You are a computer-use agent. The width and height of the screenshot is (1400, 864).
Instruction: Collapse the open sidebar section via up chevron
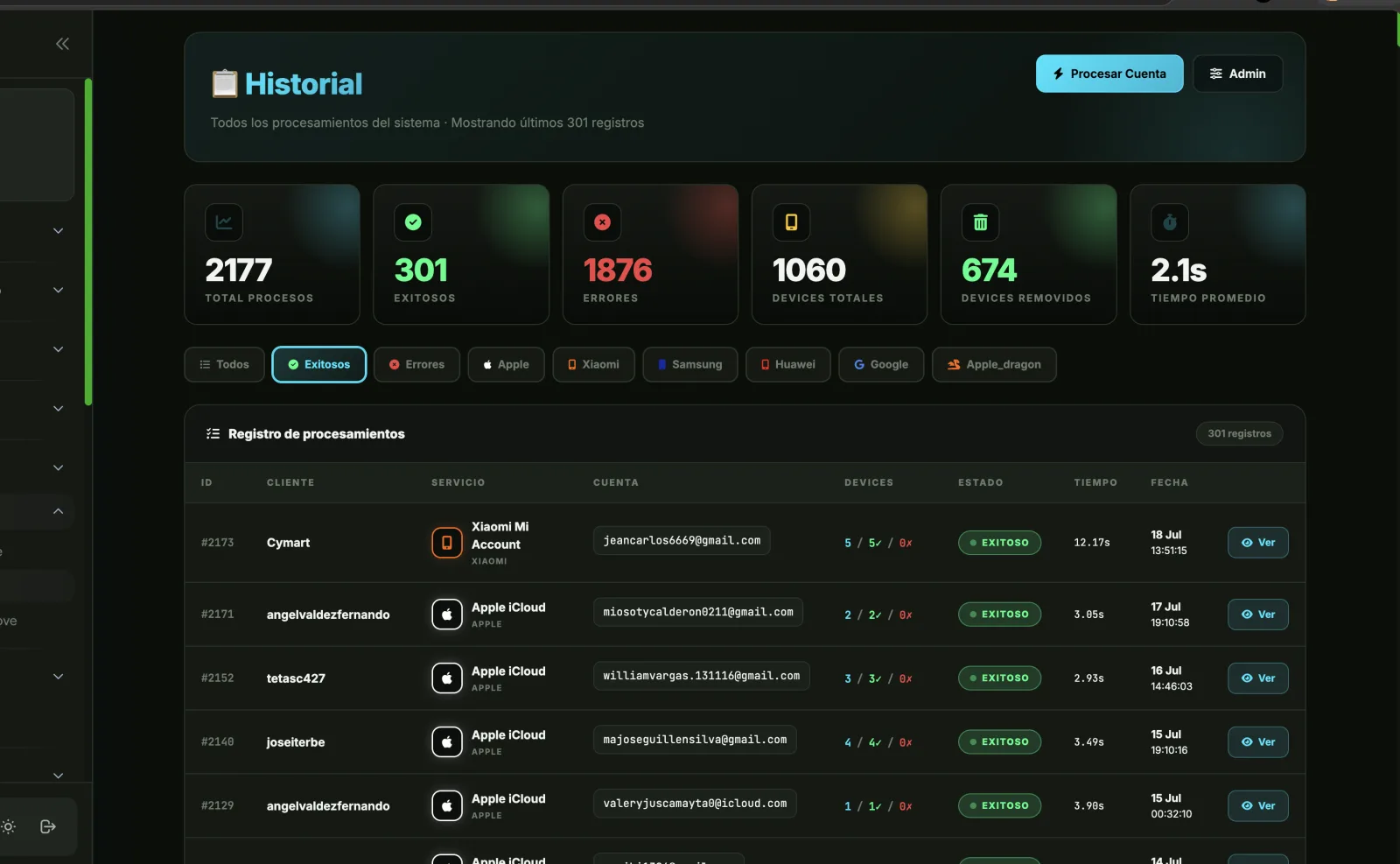(58, 511)
